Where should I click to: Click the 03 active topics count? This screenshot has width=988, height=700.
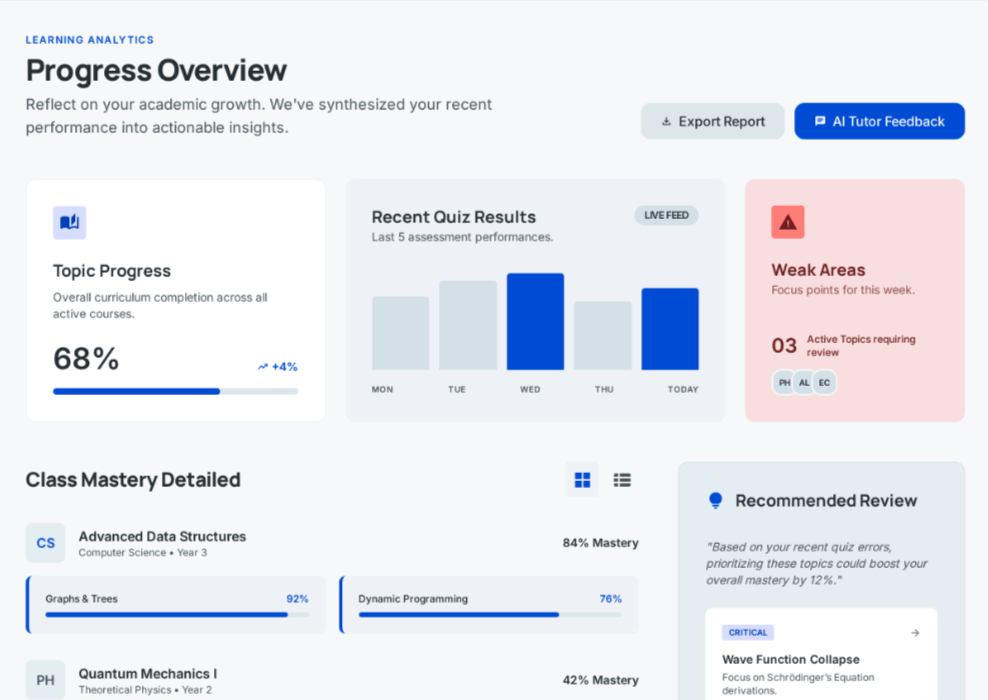tap(784, 345)
